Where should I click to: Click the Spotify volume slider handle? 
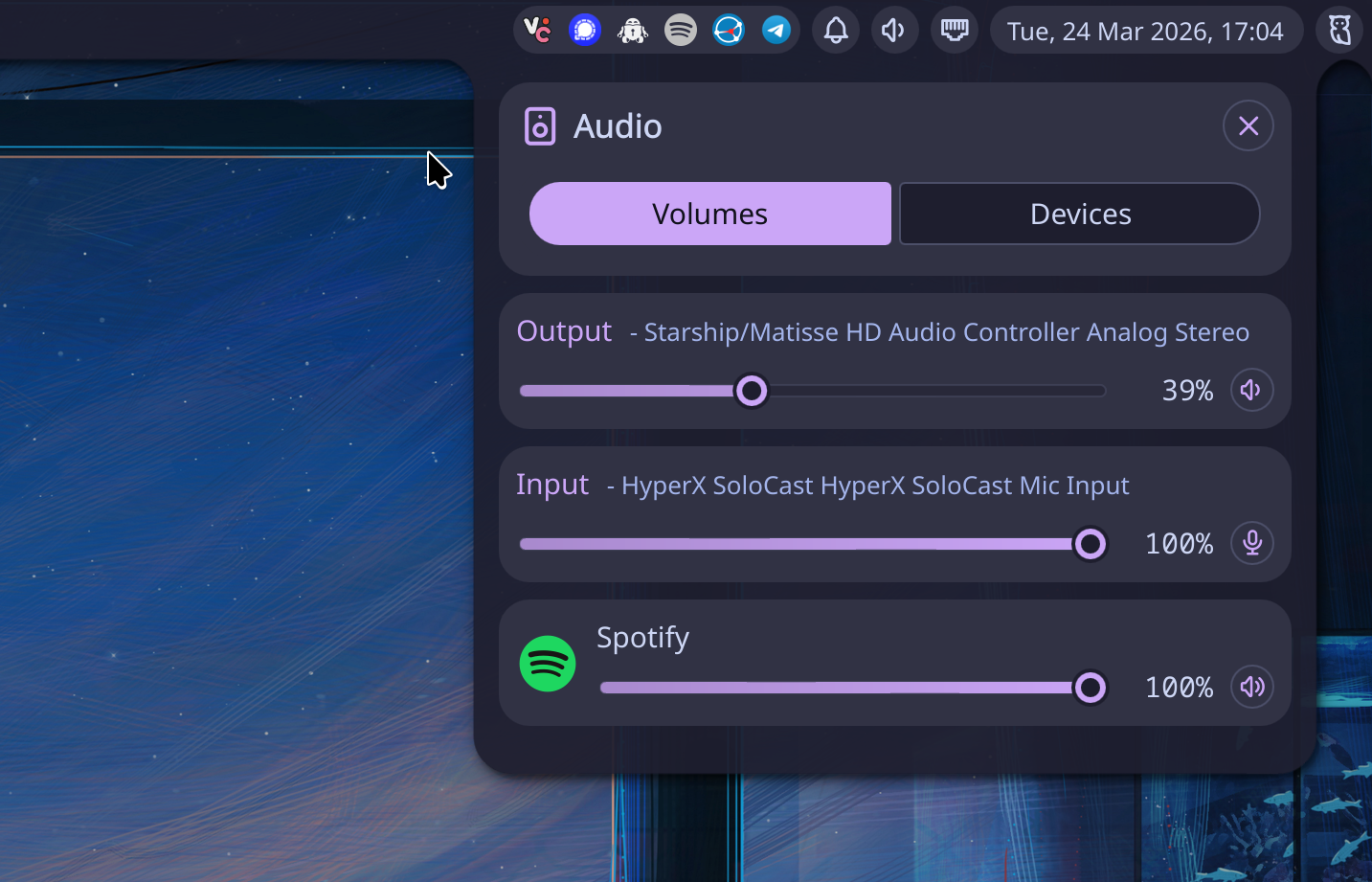coord(1090,688)
